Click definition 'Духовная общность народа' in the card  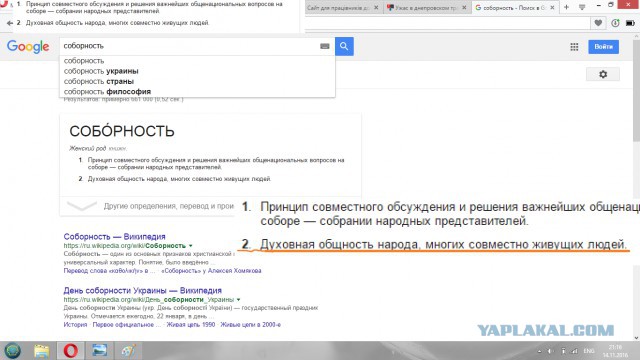click(x=179, y=179)
